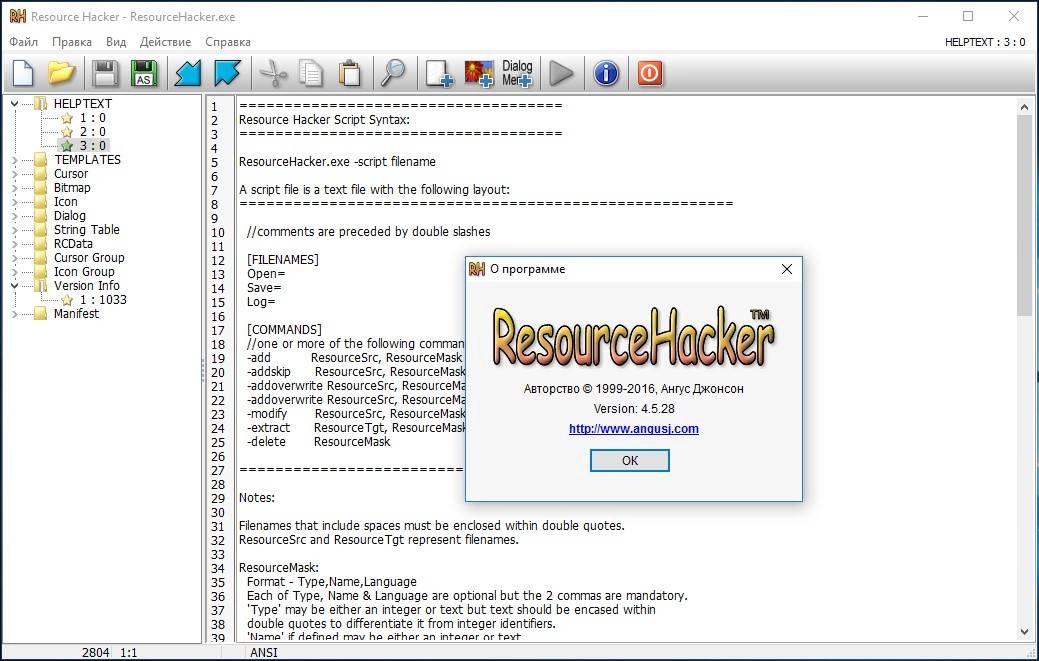Click the 'Version: 4.5.28' text
This screenshot has width=1039, height=661.
pos(633,409)
